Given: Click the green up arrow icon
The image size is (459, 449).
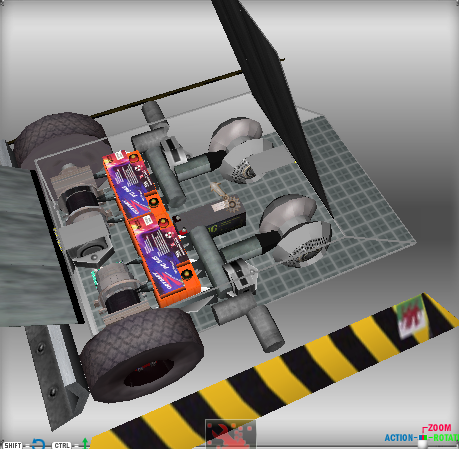Looking at the screenshot, I should point(85,444).
